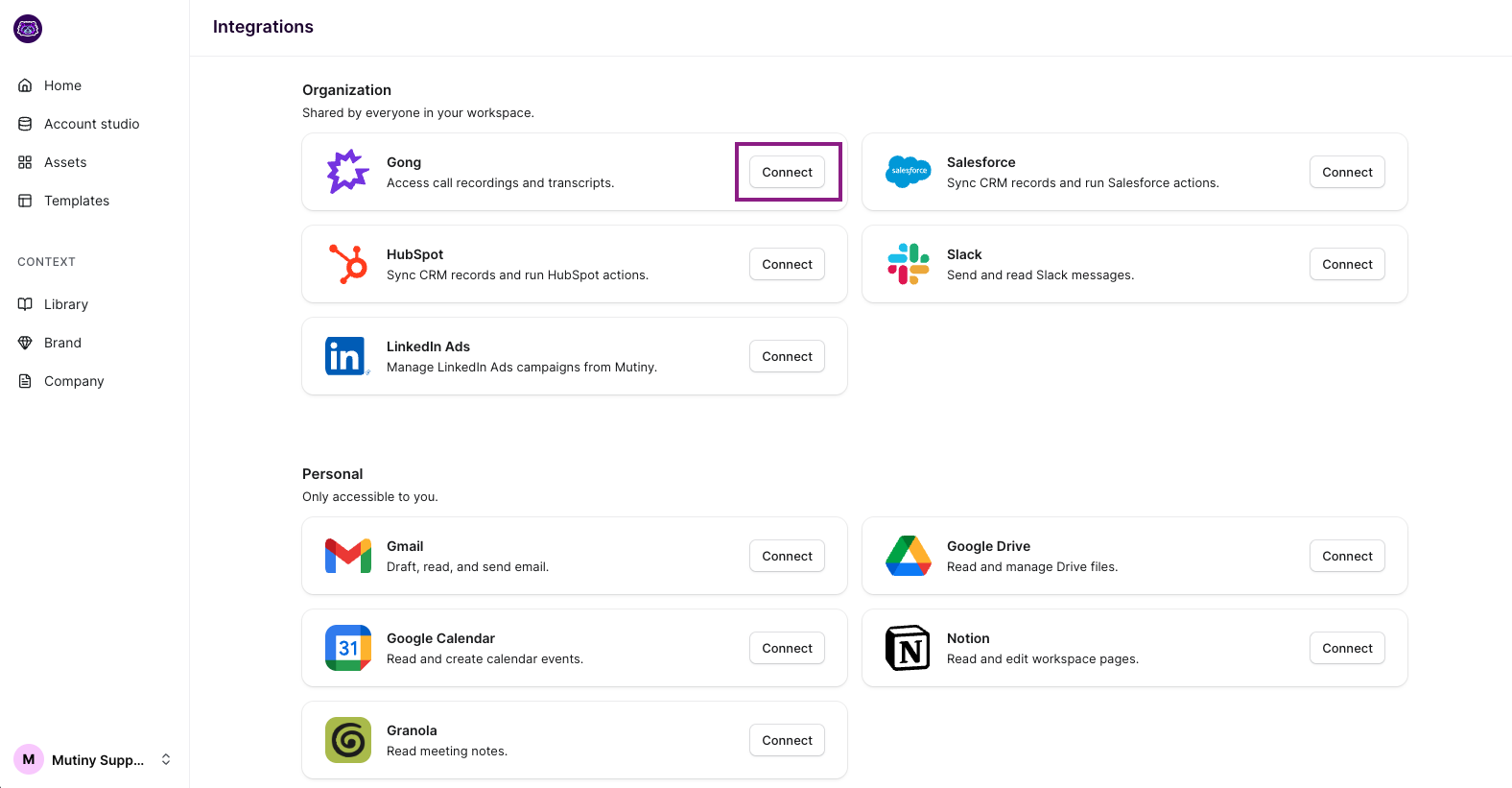Click the Salesforce cloud logo

[x=908, y=172]
